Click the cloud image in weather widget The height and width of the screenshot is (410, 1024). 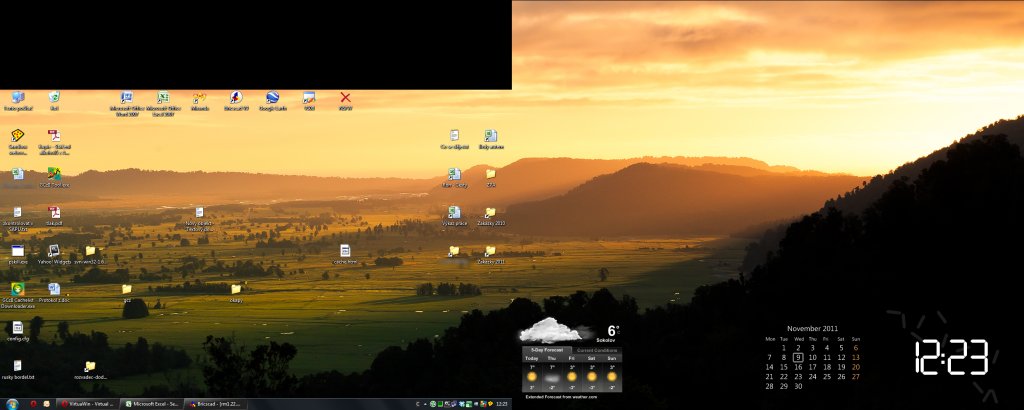coord(551,330)
